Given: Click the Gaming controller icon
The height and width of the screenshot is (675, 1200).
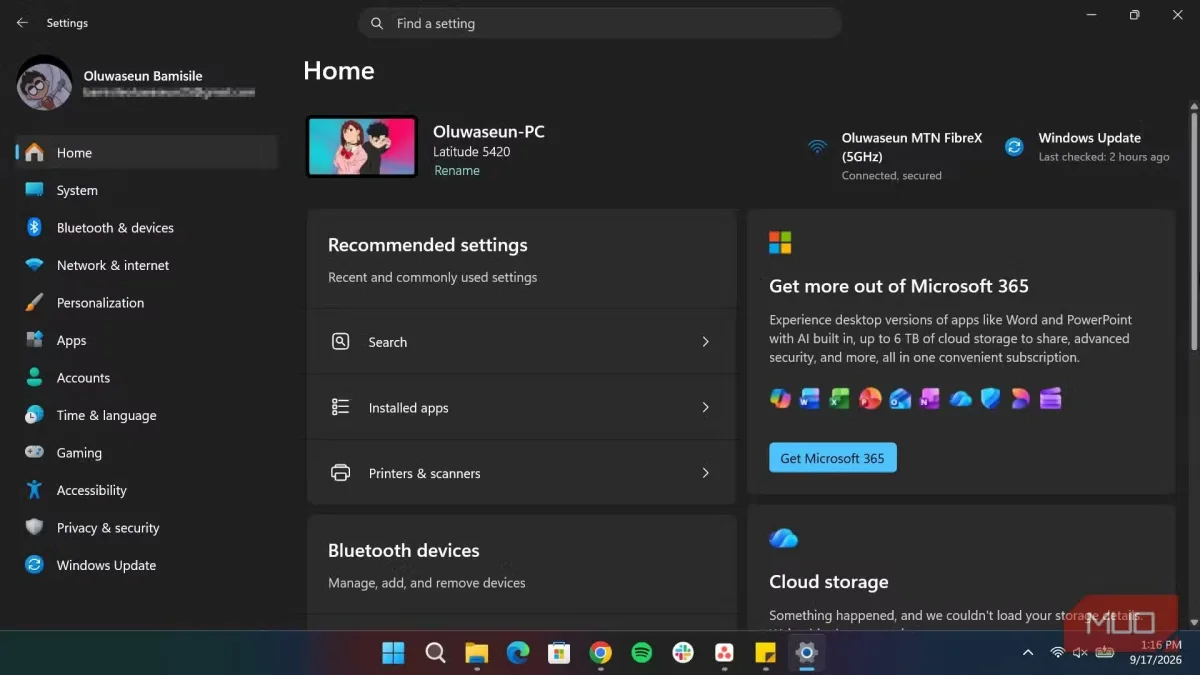Looking at the screenshot, I should point(34,453).
